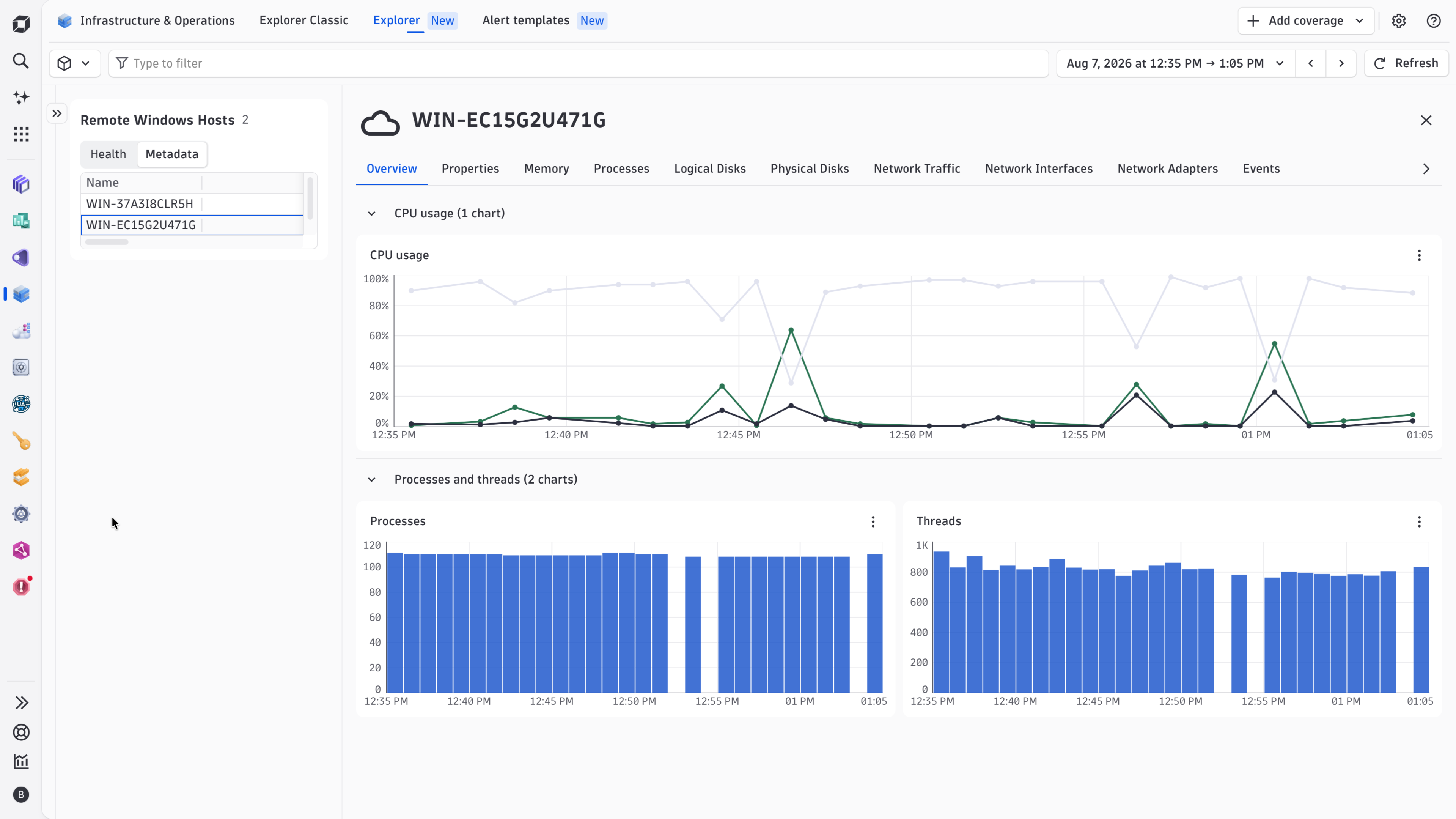
Task: Focus the Type to filter field
Action: pos(579,63)
